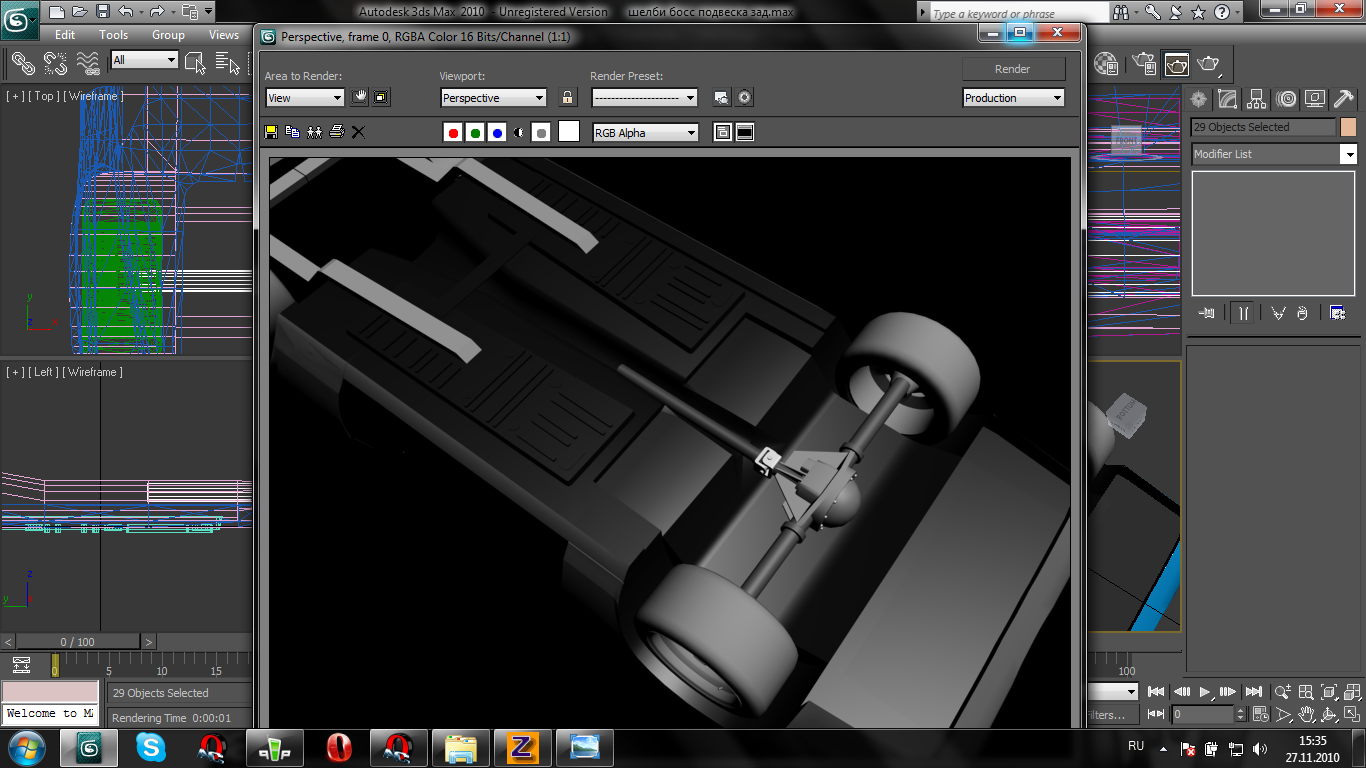
Task: Toggle the blue channel display
Action: (497, 133)
